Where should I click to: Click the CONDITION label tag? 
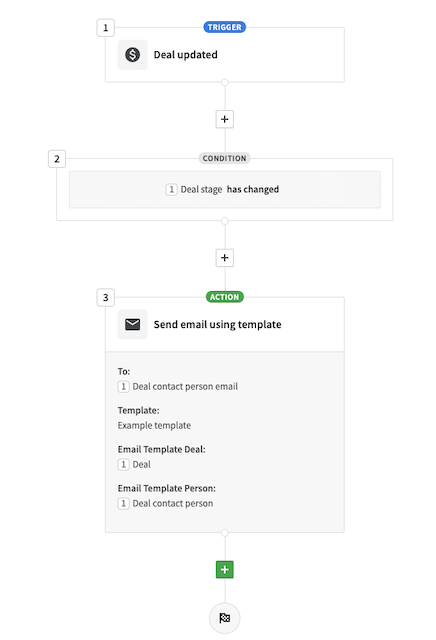pos(225,158)
